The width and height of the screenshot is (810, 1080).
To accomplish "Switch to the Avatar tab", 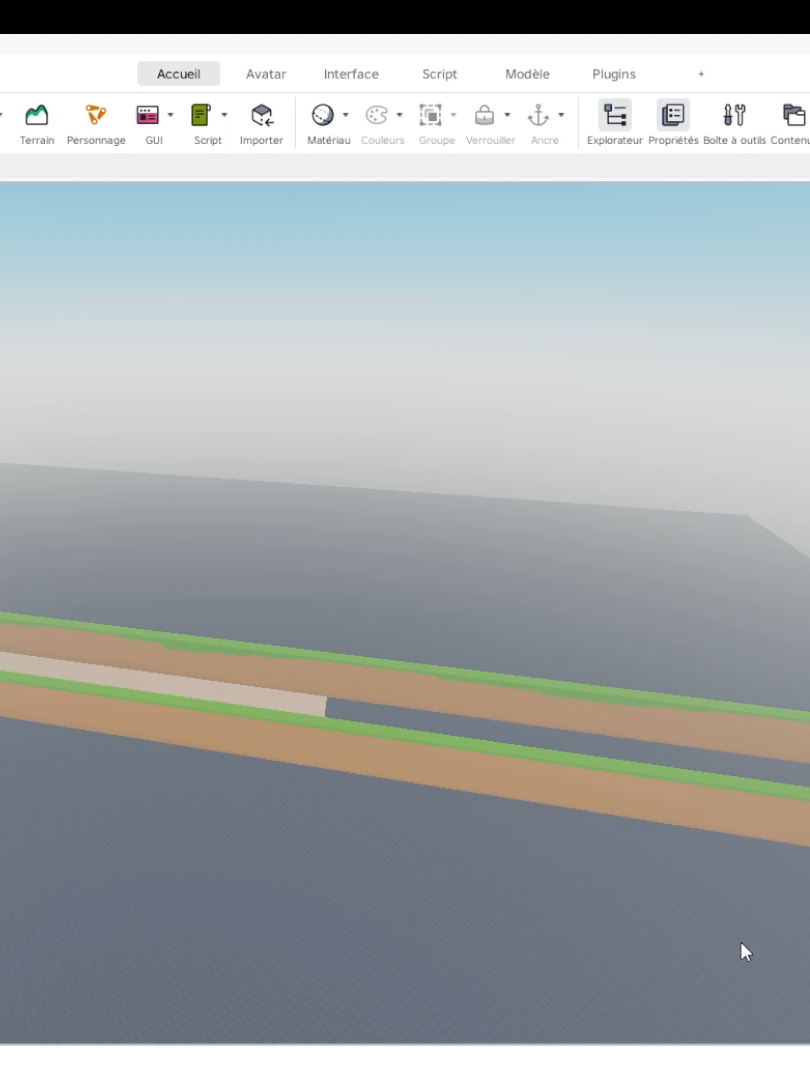I will [266, 74].
